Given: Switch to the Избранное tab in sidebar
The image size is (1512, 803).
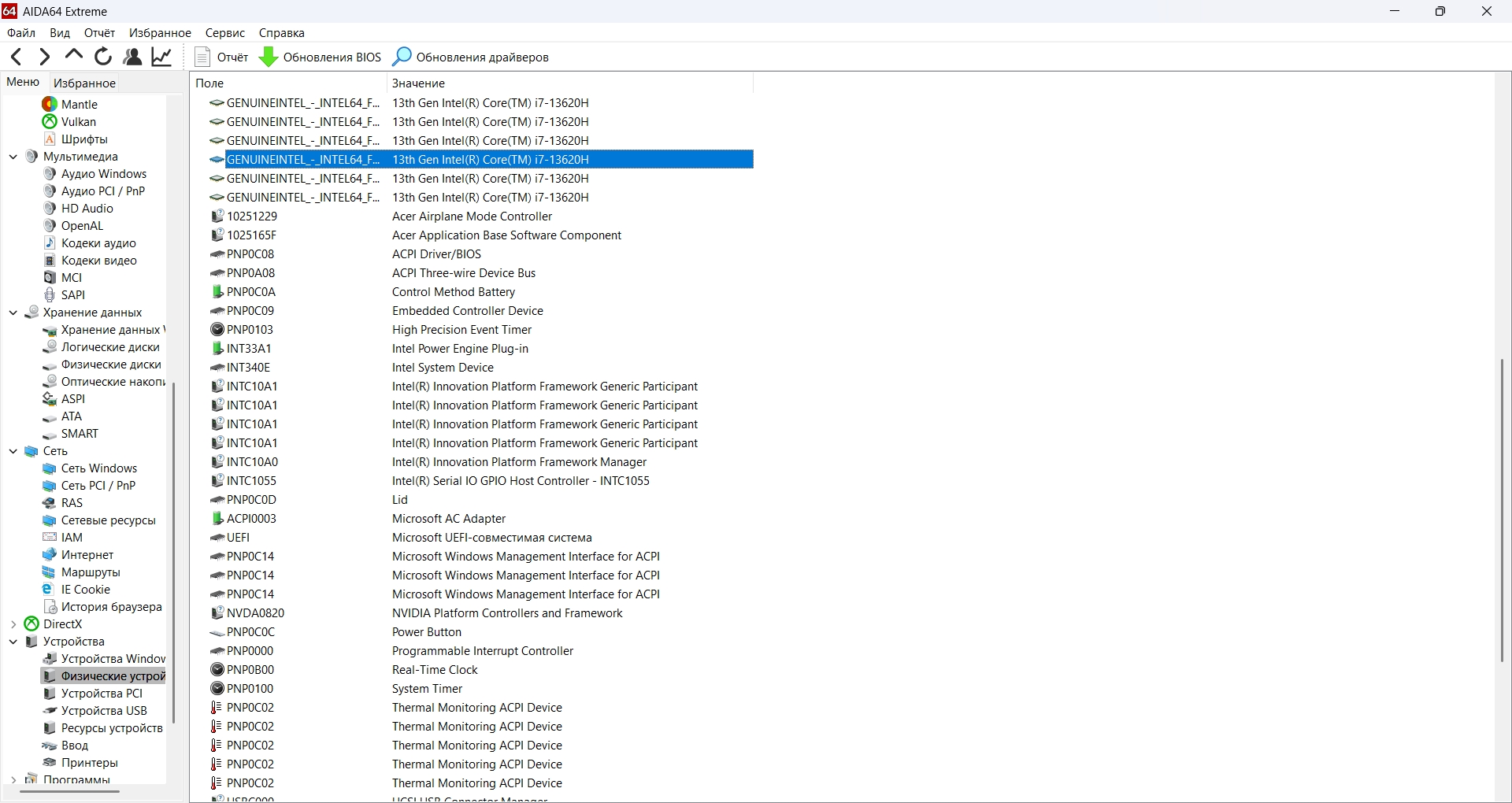Looking at the screenshot, I should point(84,83).
